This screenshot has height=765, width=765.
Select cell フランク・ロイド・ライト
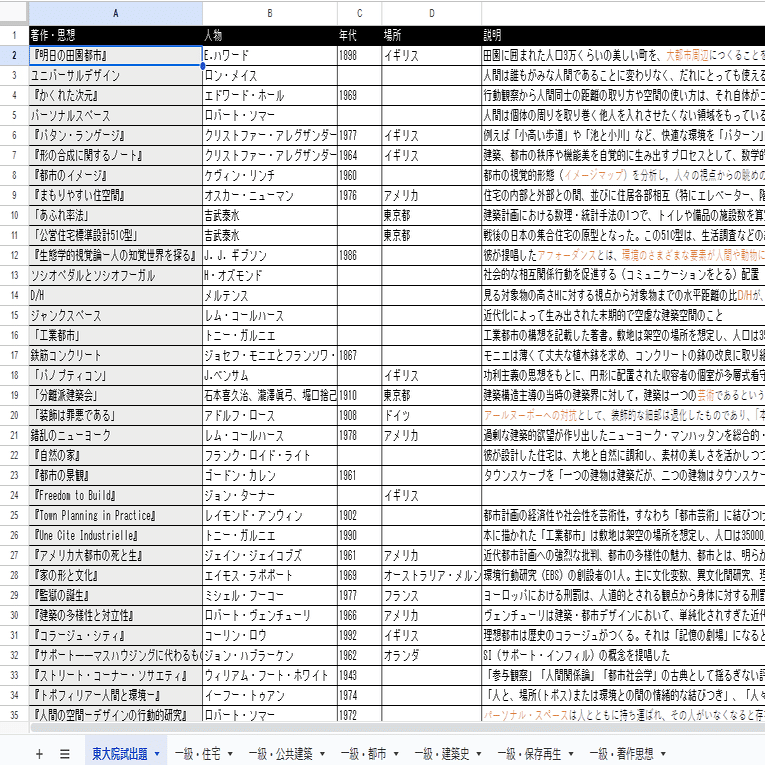click(x=270, y=456)
